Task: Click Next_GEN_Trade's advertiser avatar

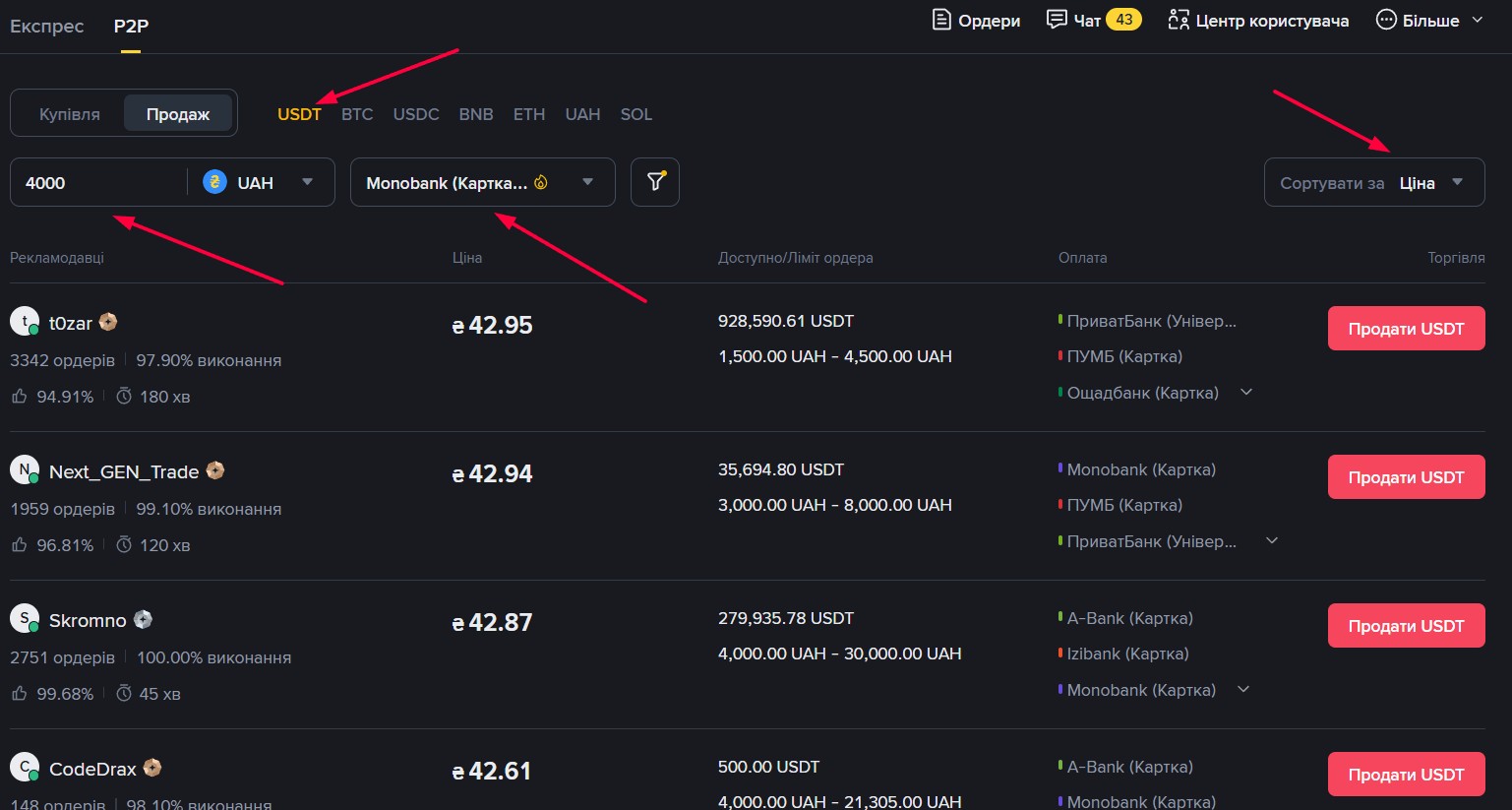Action: point(25,469)
